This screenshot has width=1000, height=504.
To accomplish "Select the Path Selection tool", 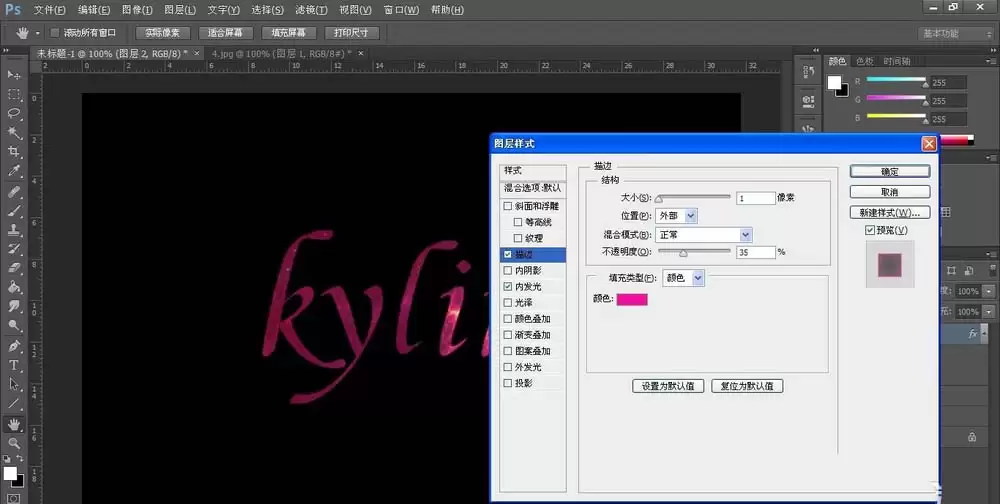I will pyautogui.click(x=14, y=385).
